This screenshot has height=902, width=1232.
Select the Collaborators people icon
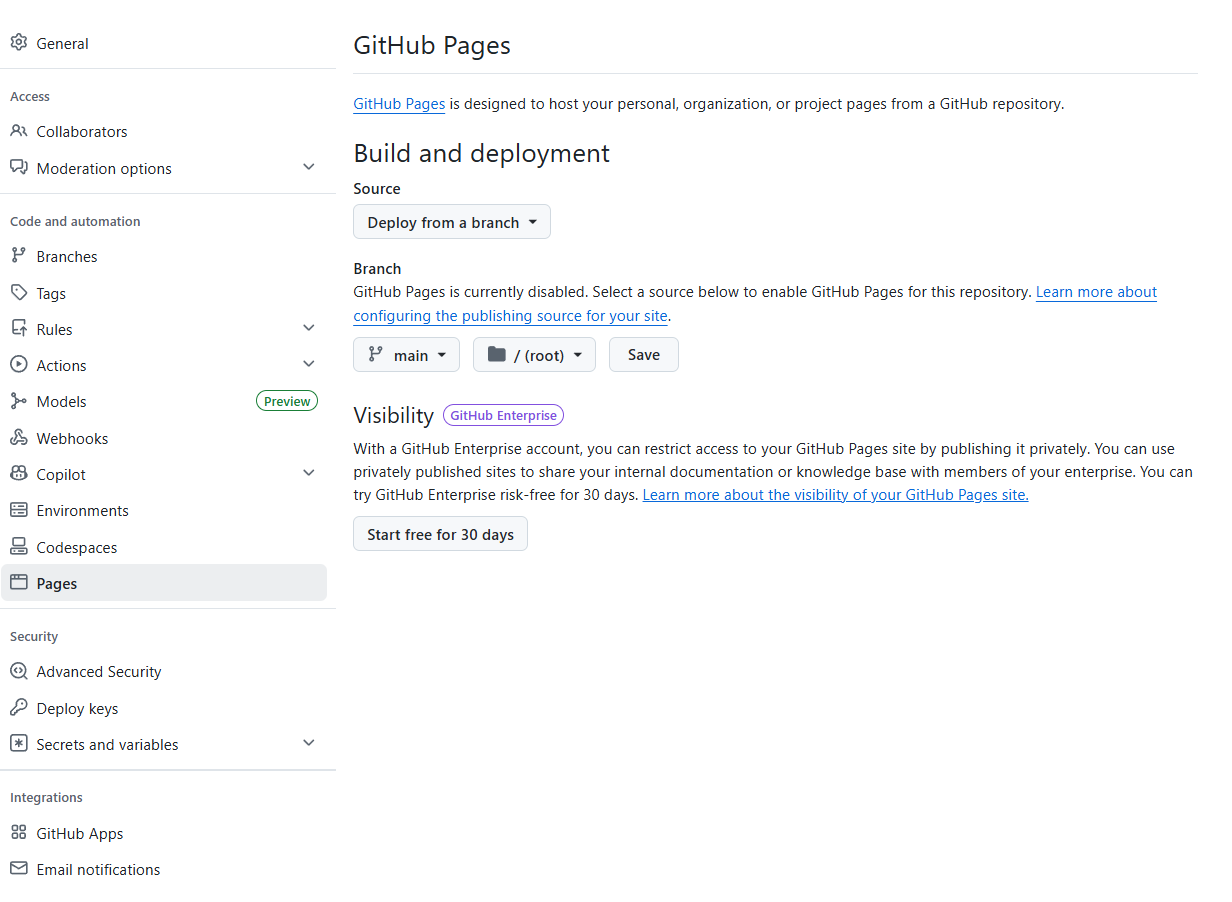[x=18, y=131]
